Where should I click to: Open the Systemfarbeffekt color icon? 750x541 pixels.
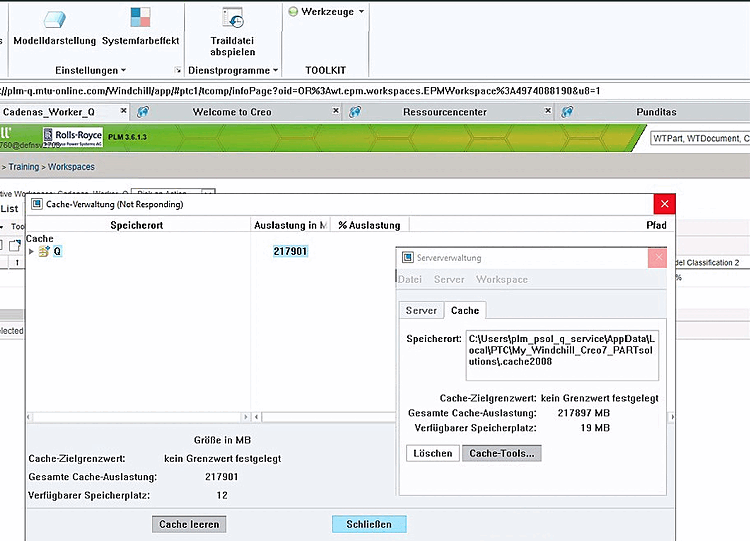coord(140,17)
